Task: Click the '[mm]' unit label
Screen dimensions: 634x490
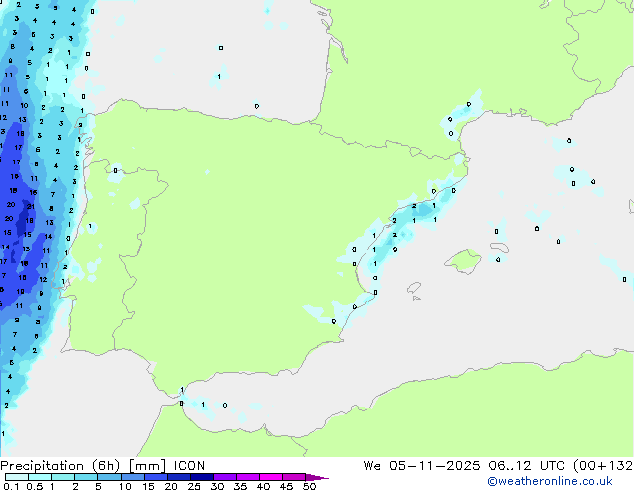Action: pos(147,466)
